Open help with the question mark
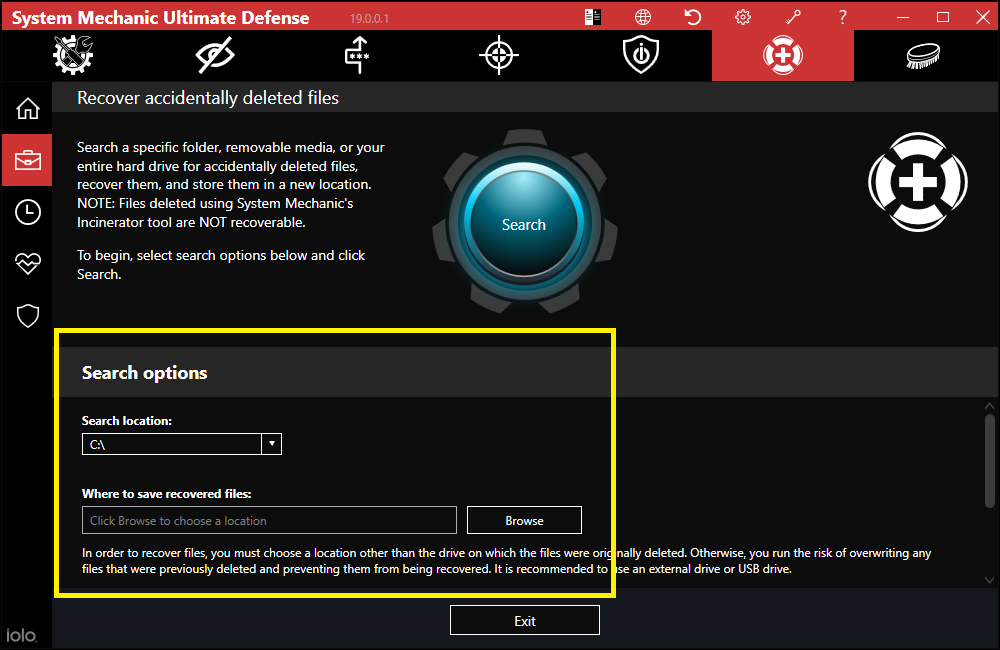Image resolution: width=1000 pixels, height=650 pixels. [x=842, y=17]
